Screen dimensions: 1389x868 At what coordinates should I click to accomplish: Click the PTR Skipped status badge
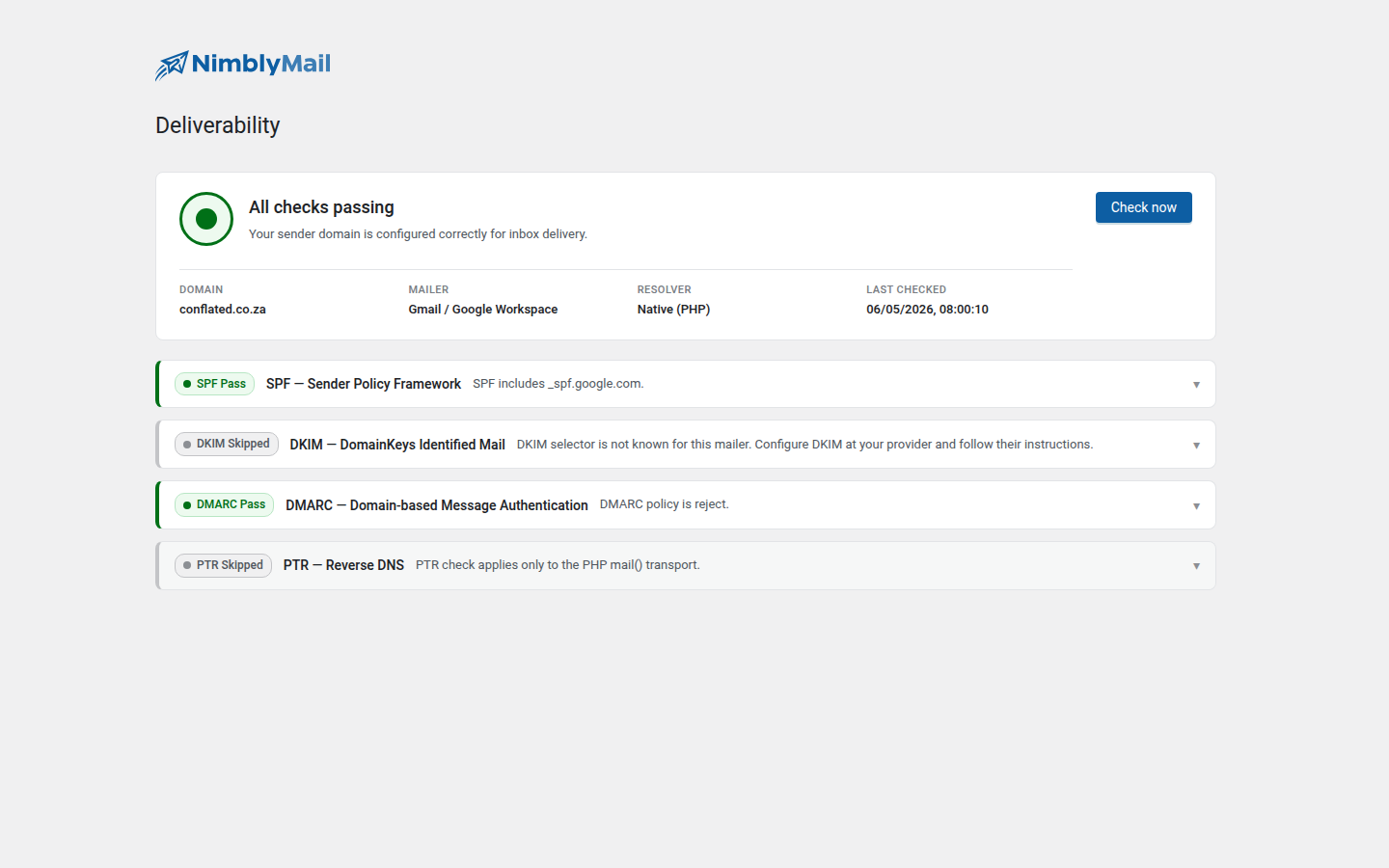pos(223,565)
